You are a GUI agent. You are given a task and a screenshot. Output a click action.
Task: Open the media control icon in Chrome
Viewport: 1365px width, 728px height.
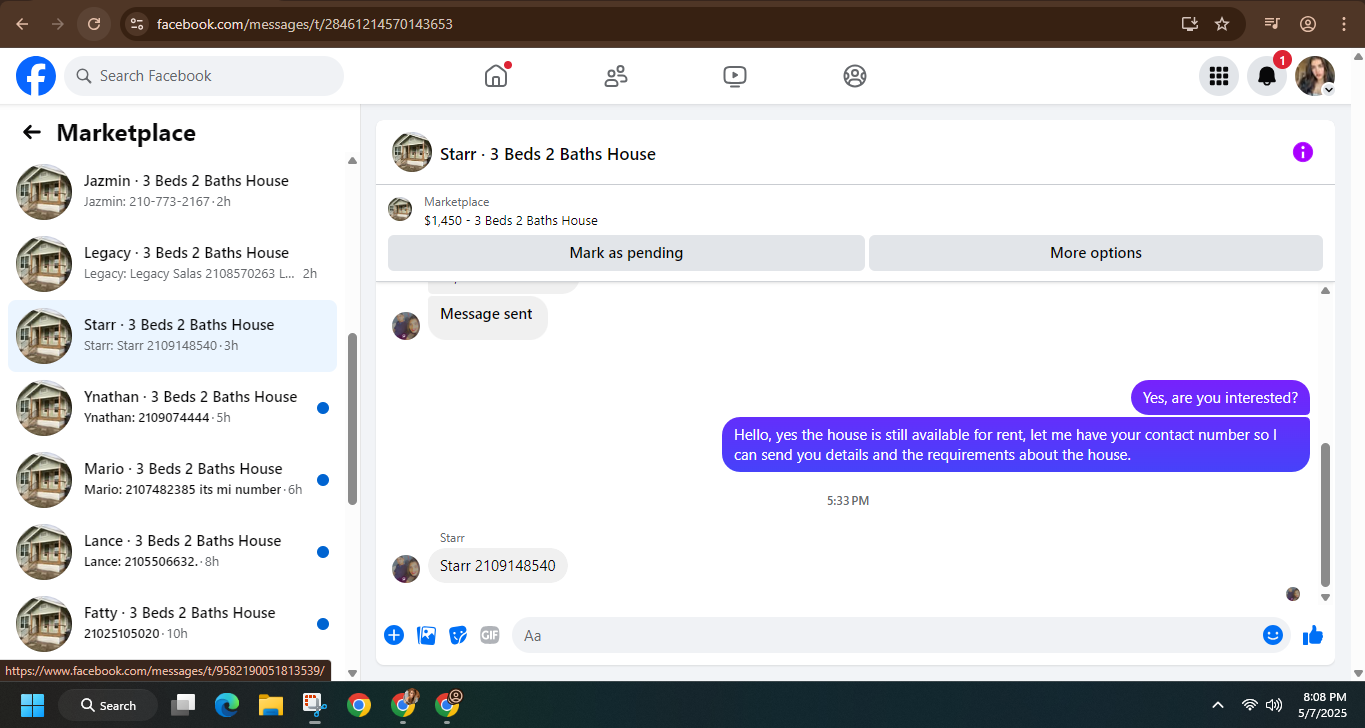click(1272, 23)
